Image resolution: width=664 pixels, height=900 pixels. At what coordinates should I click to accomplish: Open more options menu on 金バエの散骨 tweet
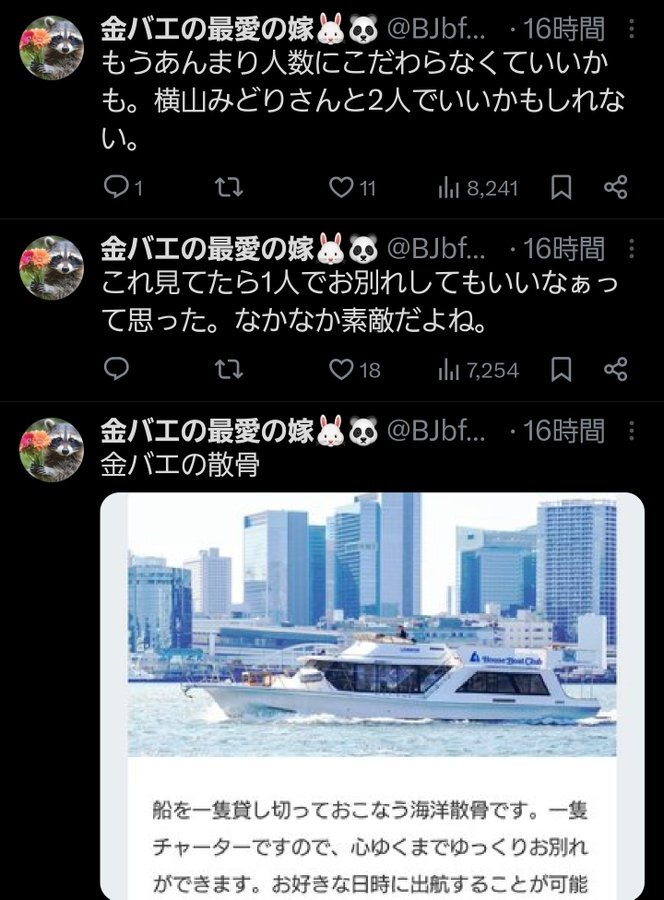tap(631, 430)
